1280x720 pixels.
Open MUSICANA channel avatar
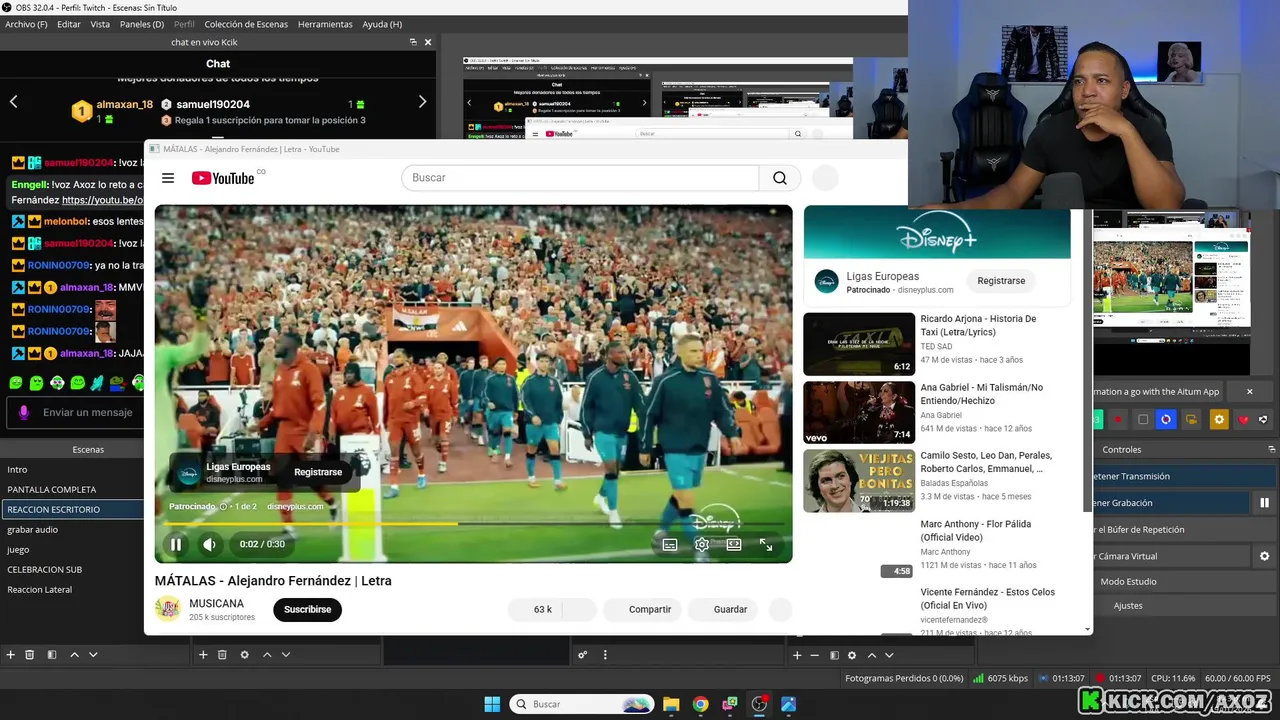click(168, 609)
